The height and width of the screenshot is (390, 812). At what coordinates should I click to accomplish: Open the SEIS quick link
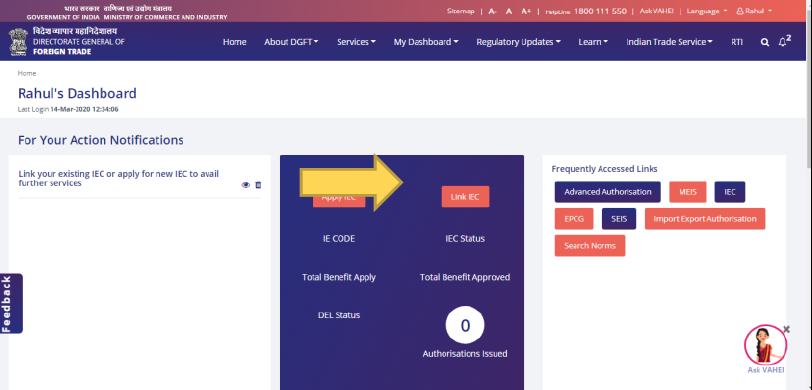pyautogui.click(x=619, y=219)
